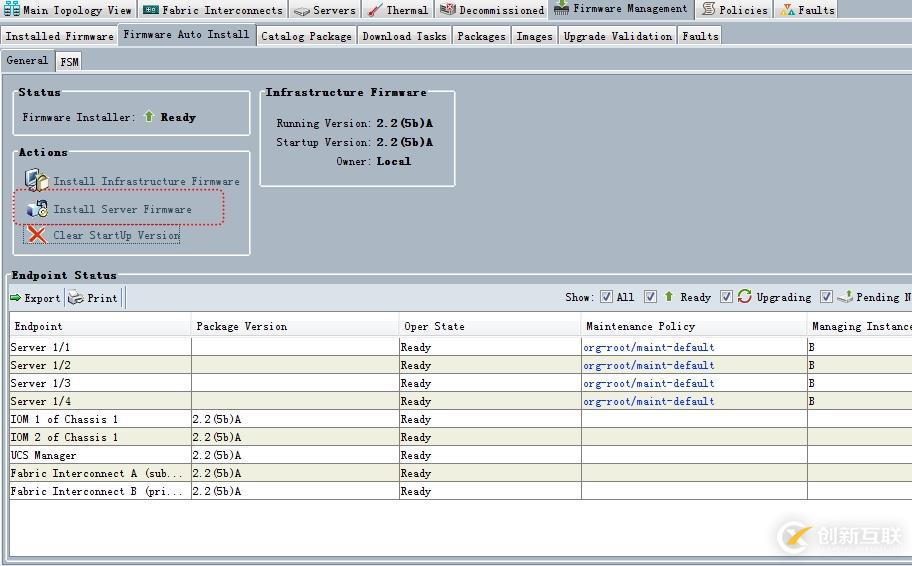This screenshot has height=566, width=912.
Task: Open maint-default policy link for Server 1/4
Action: coord(649,401)
